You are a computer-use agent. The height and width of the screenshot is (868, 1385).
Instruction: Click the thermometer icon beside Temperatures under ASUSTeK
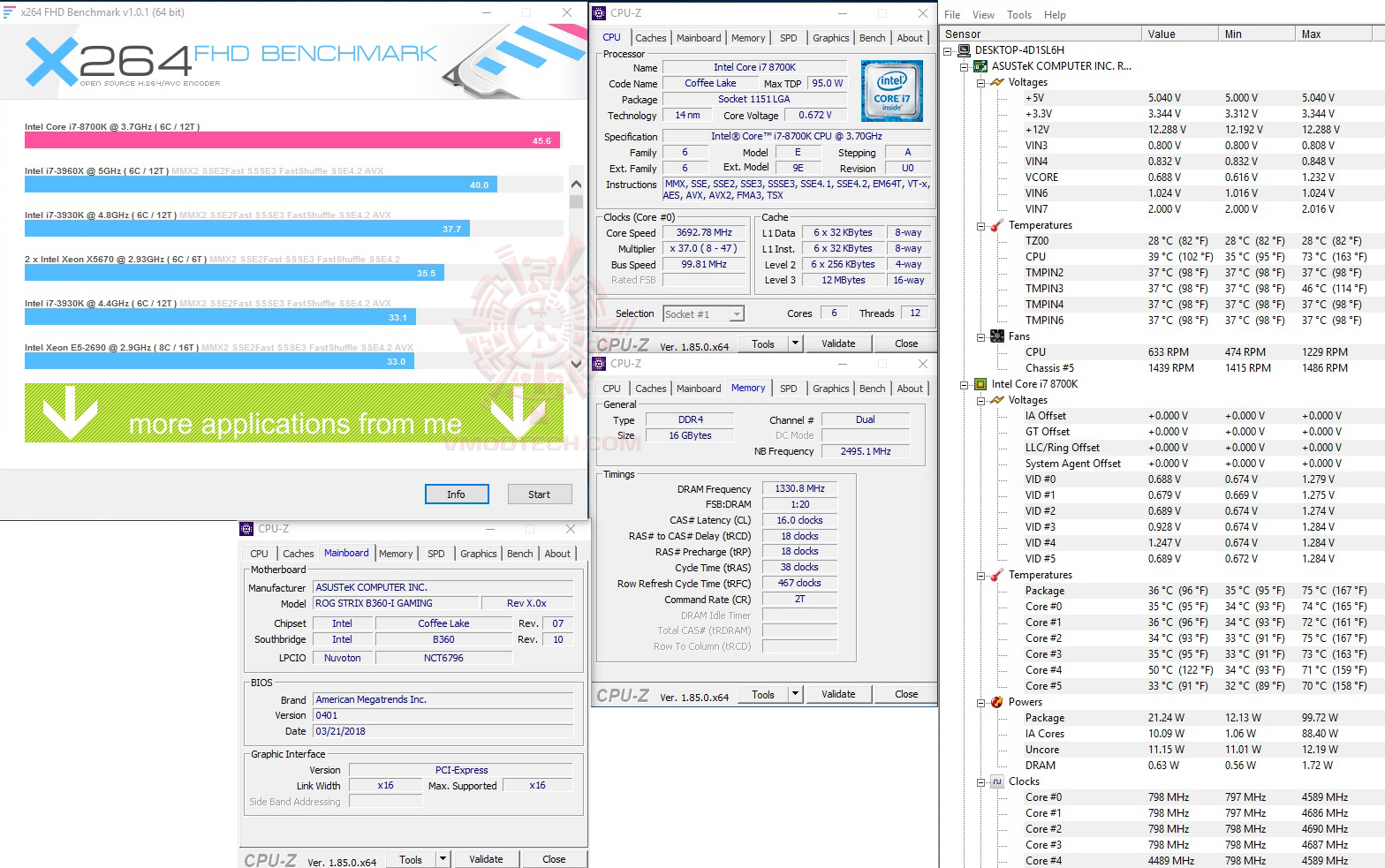coord(997,225)
